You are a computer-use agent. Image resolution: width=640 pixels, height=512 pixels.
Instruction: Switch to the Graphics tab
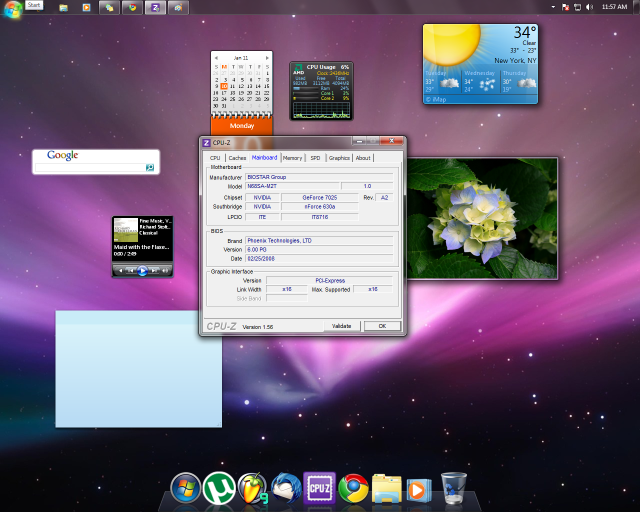click(x=339, y=158)
